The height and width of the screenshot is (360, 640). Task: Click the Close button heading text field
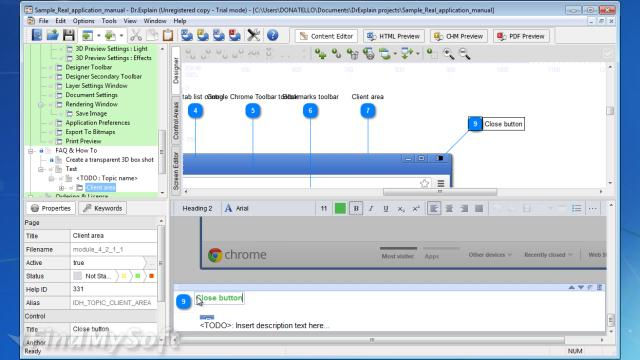pos(219,298)
